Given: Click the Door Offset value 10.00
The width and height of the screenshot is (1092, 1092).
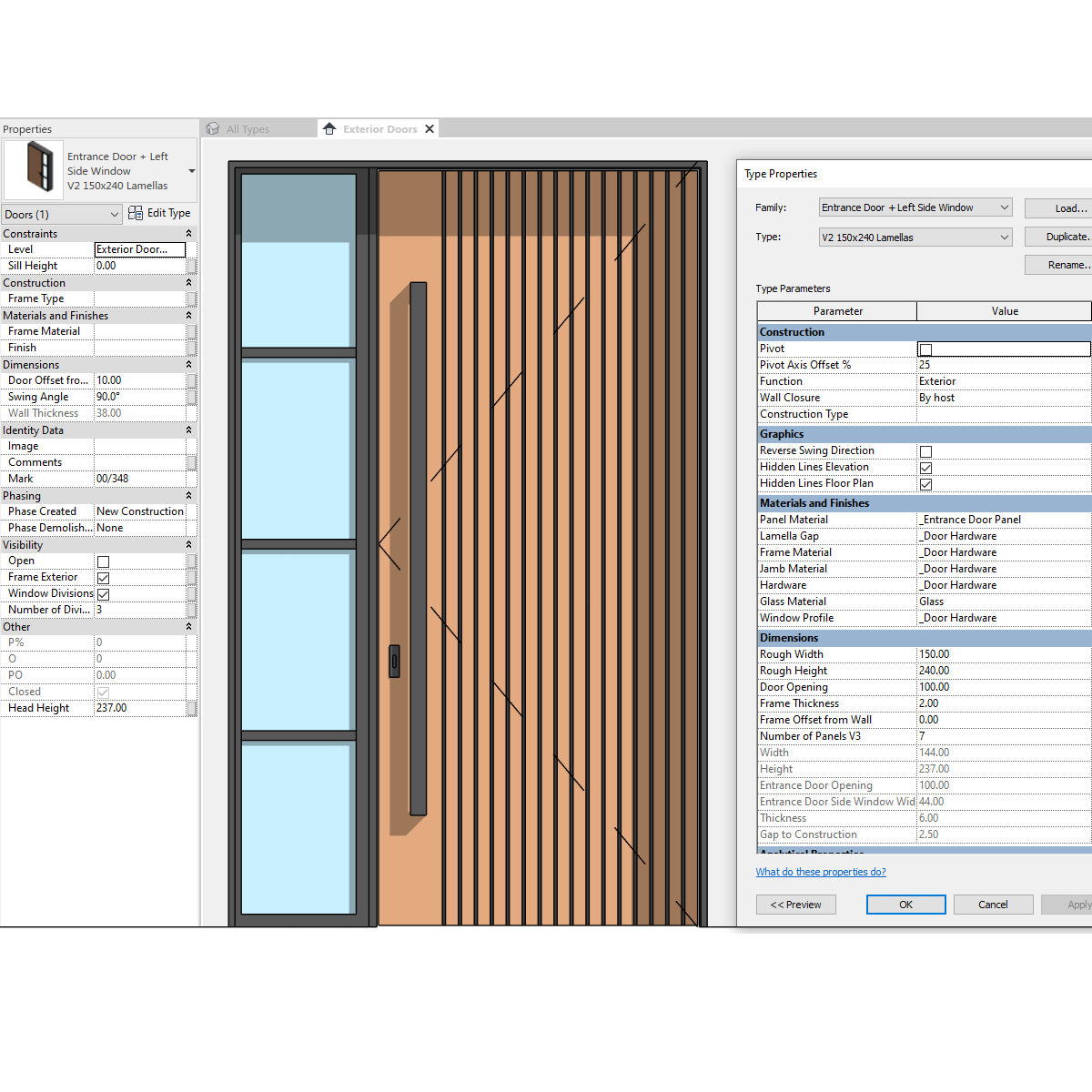Looking at the screenshot, I should coord(140,380).
